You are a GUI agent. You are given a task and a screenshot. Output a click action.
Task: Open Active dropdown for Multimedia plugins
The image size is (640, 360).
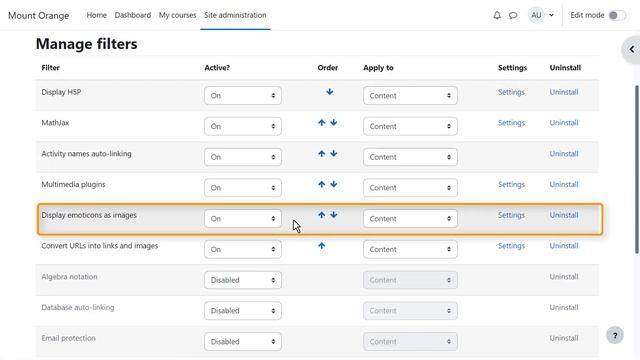[x=243, y=188]
